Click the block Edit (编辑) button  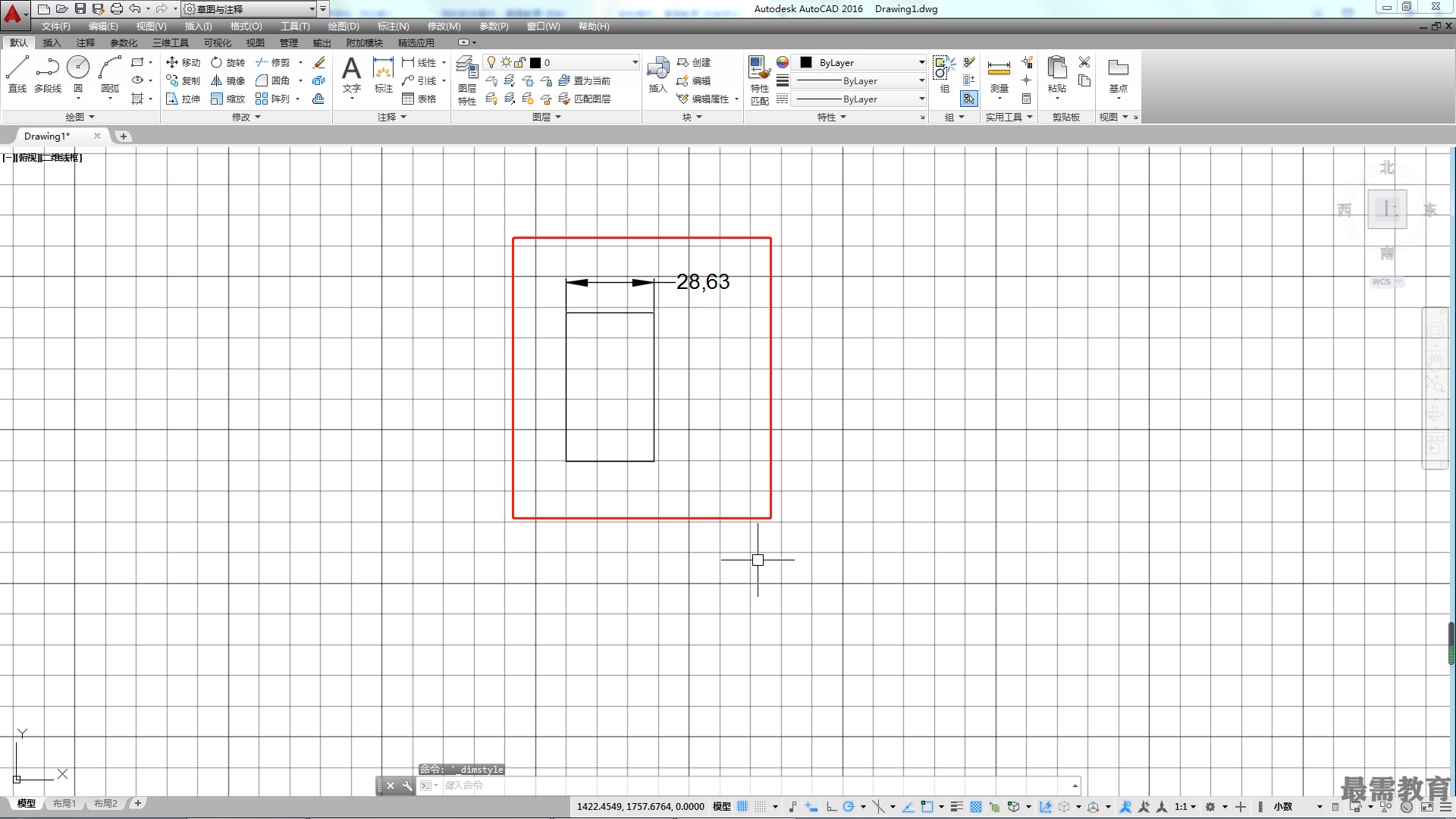[x=694, y=80]
